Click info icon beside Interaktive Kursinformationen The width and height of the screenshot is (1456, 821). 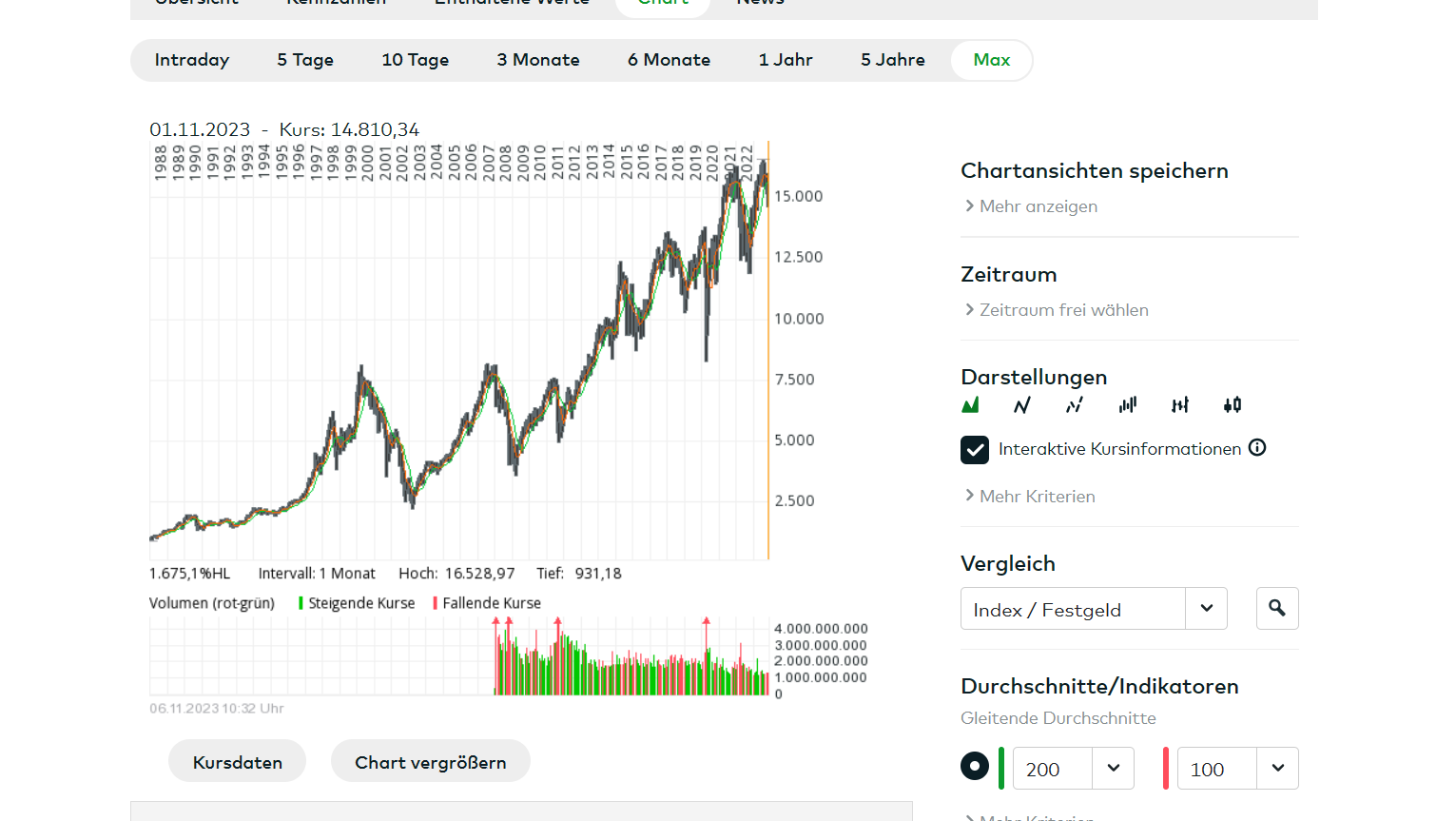[x=1257, y=448]
